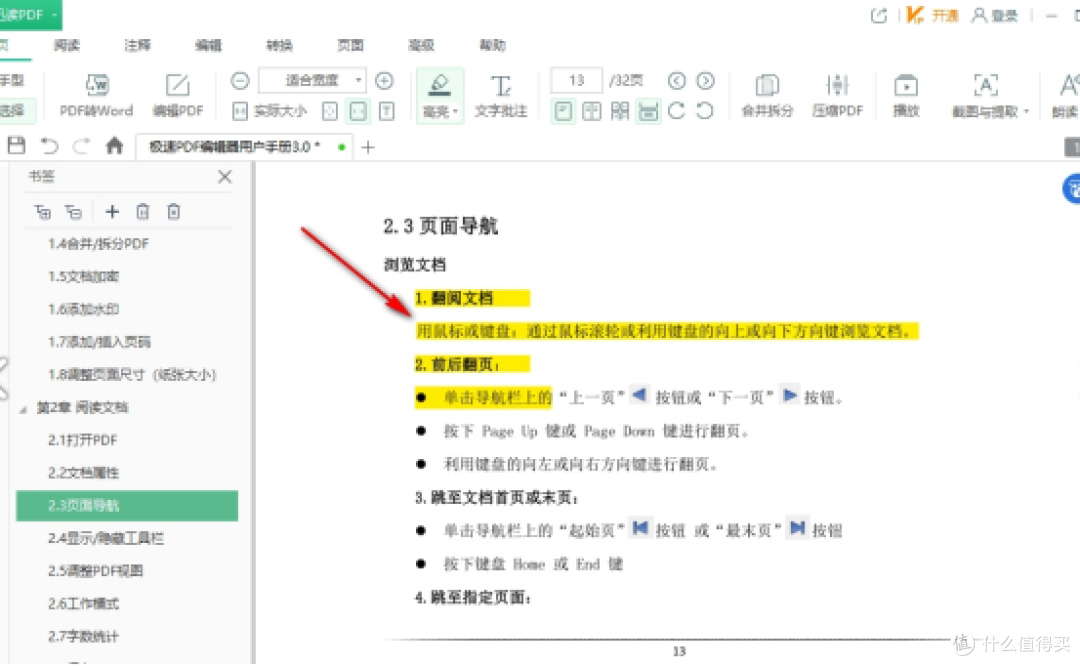Viewport: 1080px width, 666px height.
Task: Open bookmark 2.6工作模式
Action: click(x=83, y=603)
